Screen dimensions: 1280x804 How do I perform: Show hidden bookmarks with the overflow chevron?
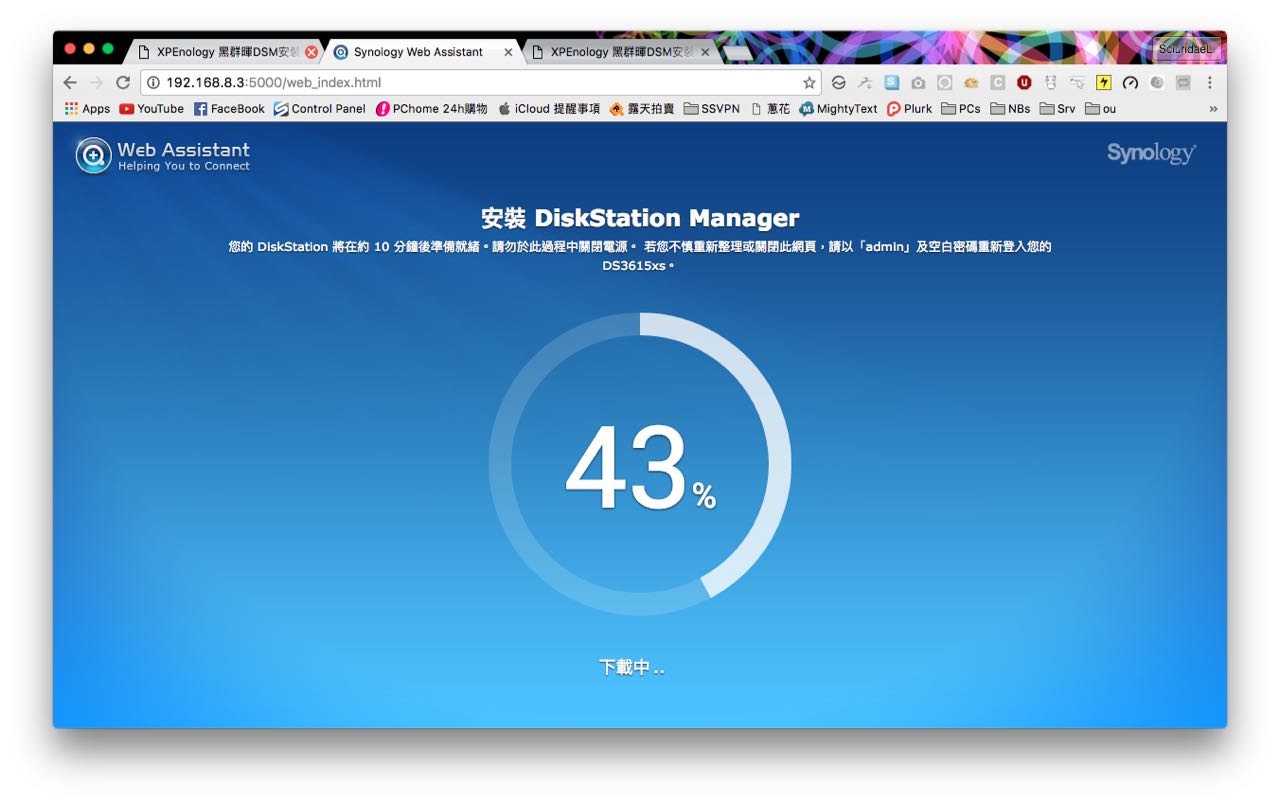click(1213, 109)
